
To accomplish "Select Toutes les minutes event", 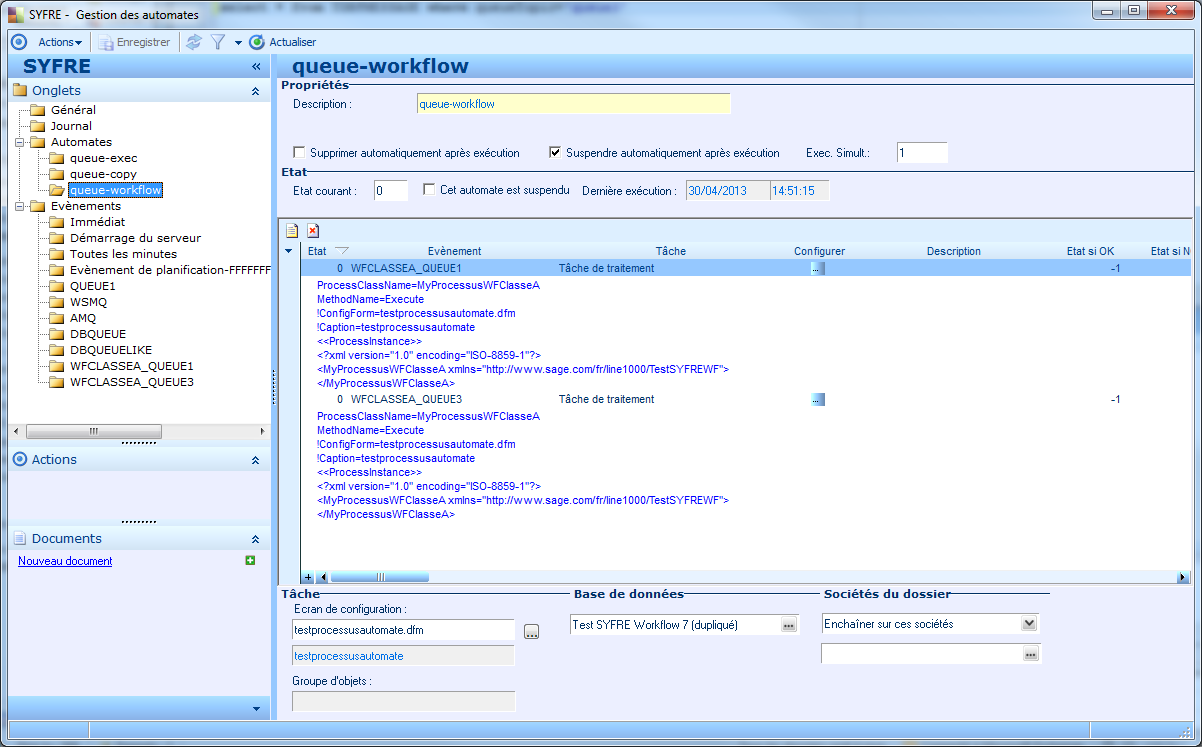I will 122,254.
